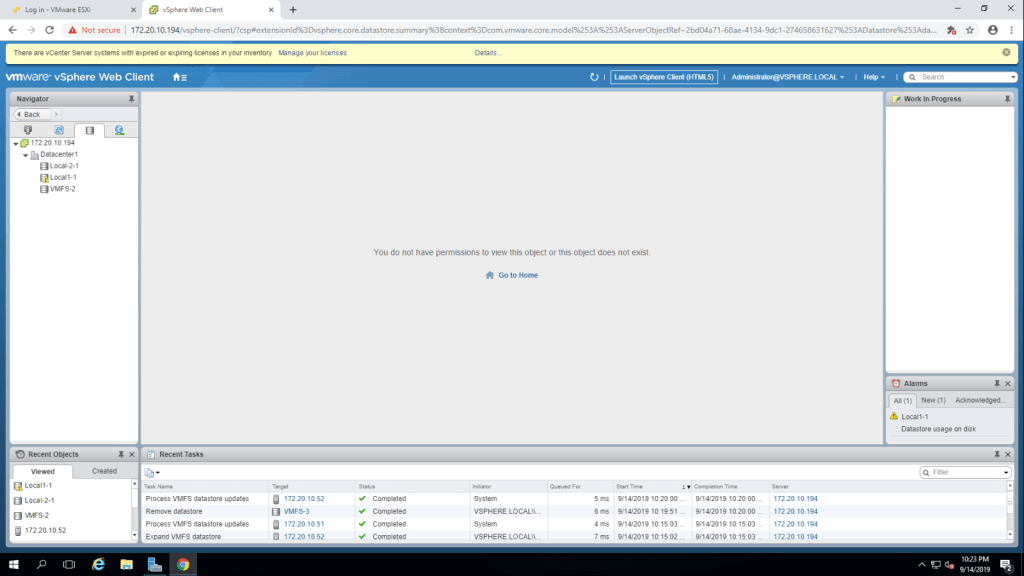The width and height of the screenshot is (1024, 576).
Task: Open the Networking navigator tab icon
Action: tap(119, 130)
